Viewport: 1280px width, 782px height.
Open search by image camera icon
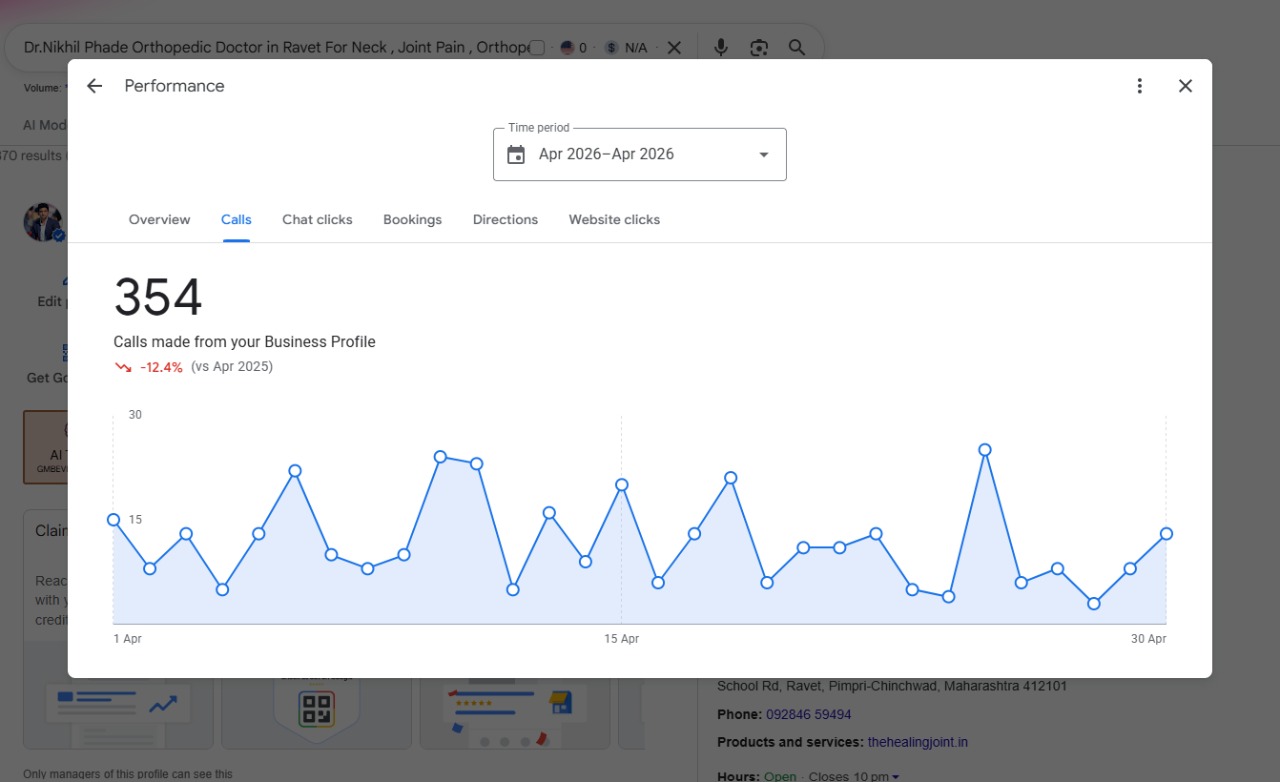point(759,47)
